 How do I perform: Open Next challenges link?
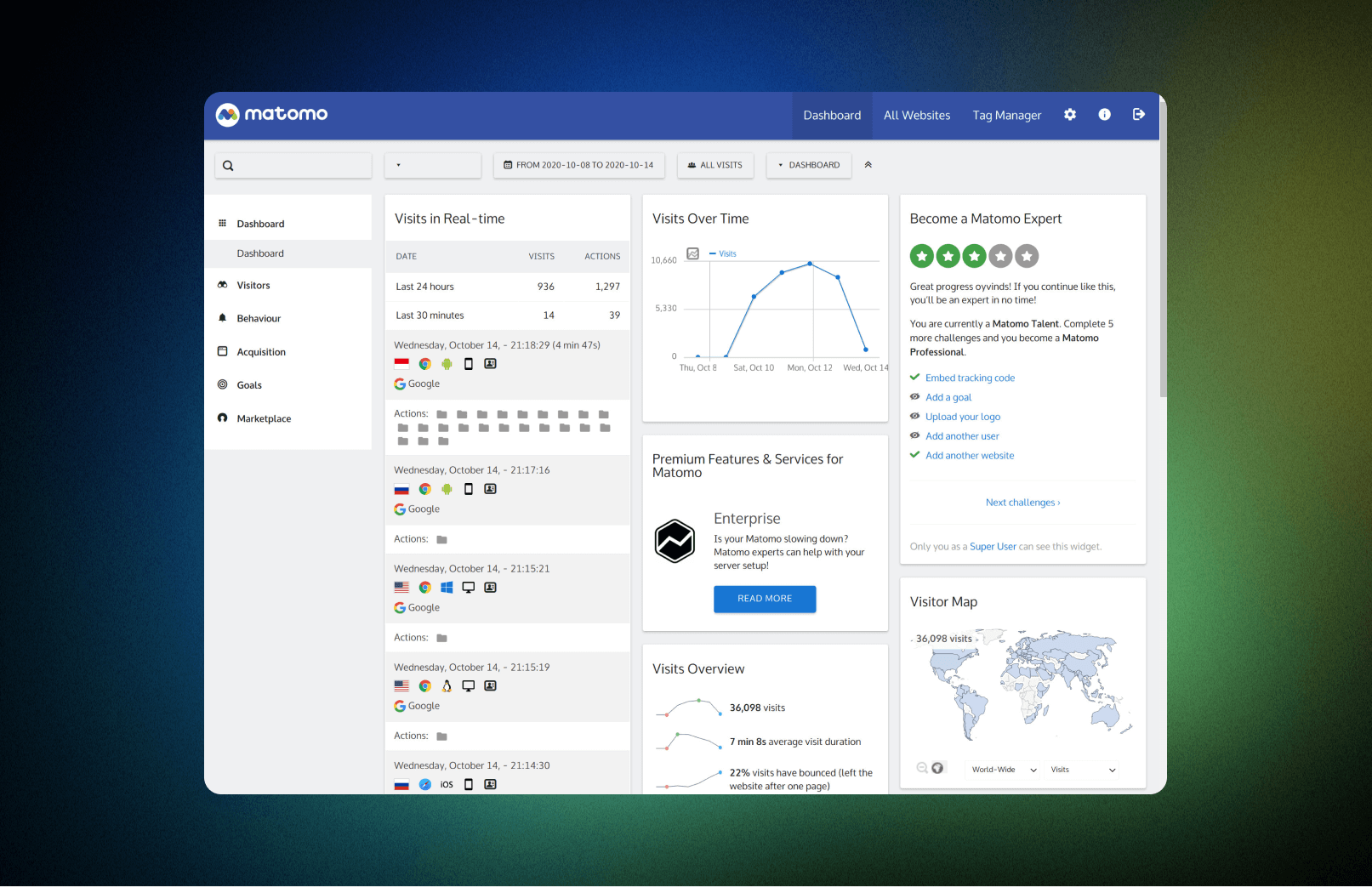(x=1022, y=503)
